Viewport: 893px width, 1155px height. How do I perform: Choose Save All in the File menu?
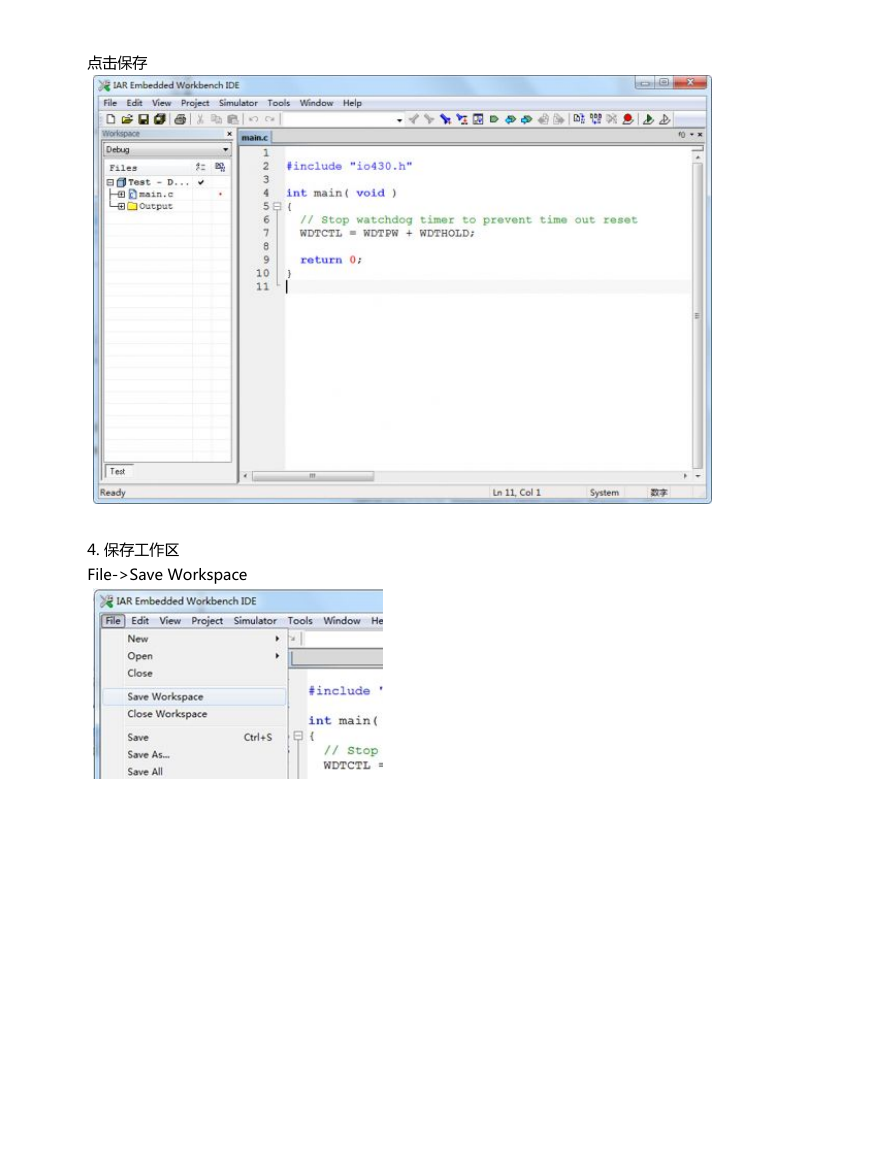pos(194,771)
